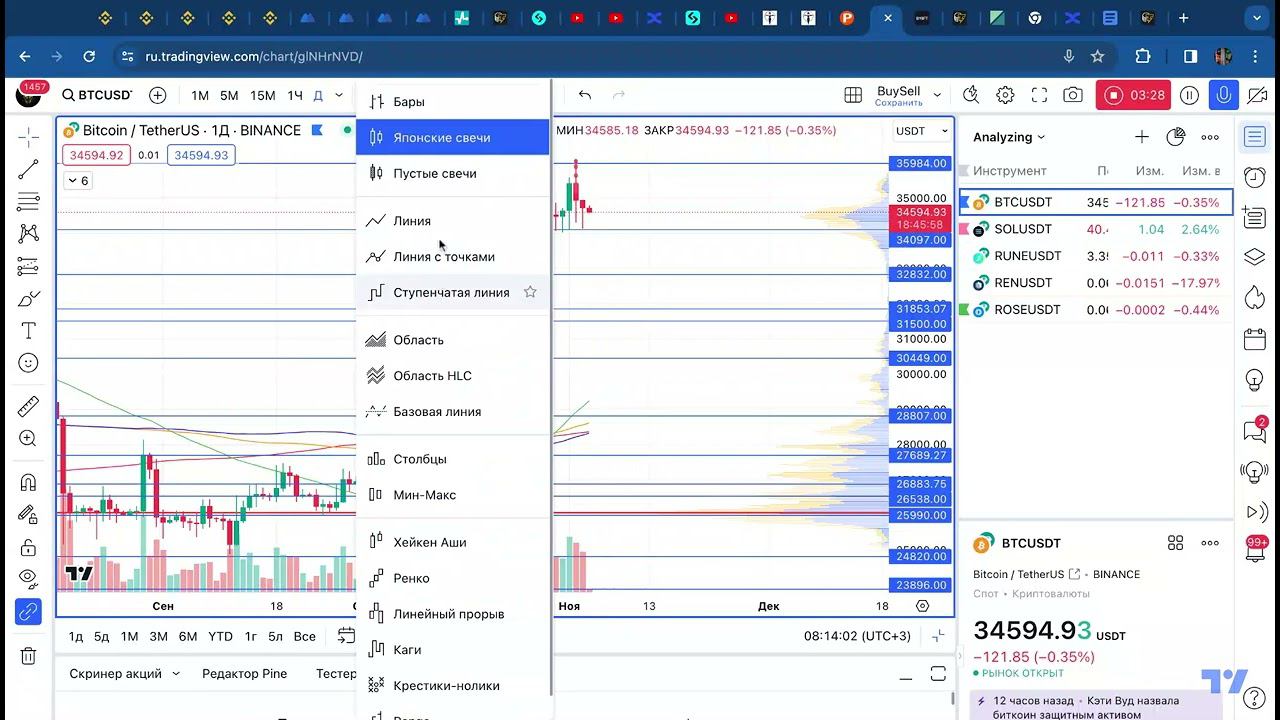Add Ступенчатая линия to favorites star
The width and height of the screenshot is (1280, 720).
click(530, 292)
